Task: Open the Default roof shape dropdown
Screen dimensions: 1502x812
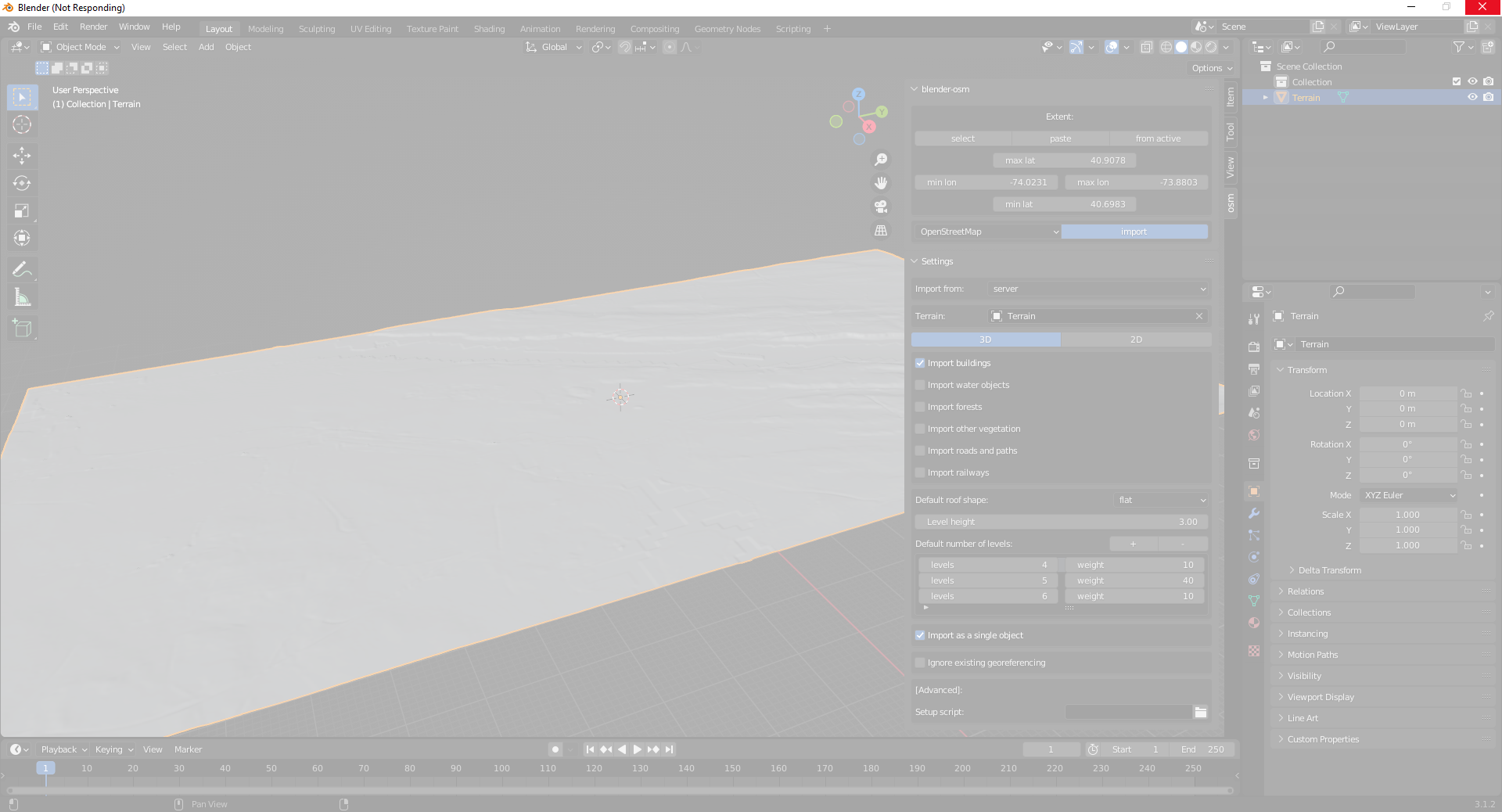Action: point(1160,500)
